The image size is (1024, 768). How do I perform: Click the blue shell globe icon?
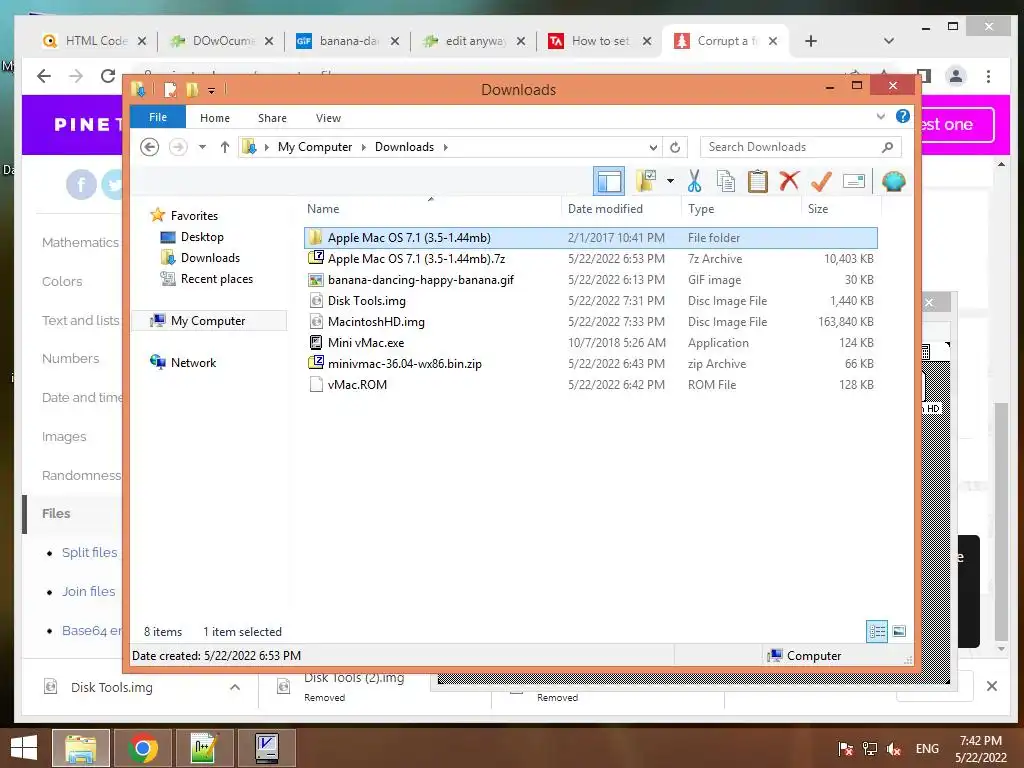[x=893, y=181]
